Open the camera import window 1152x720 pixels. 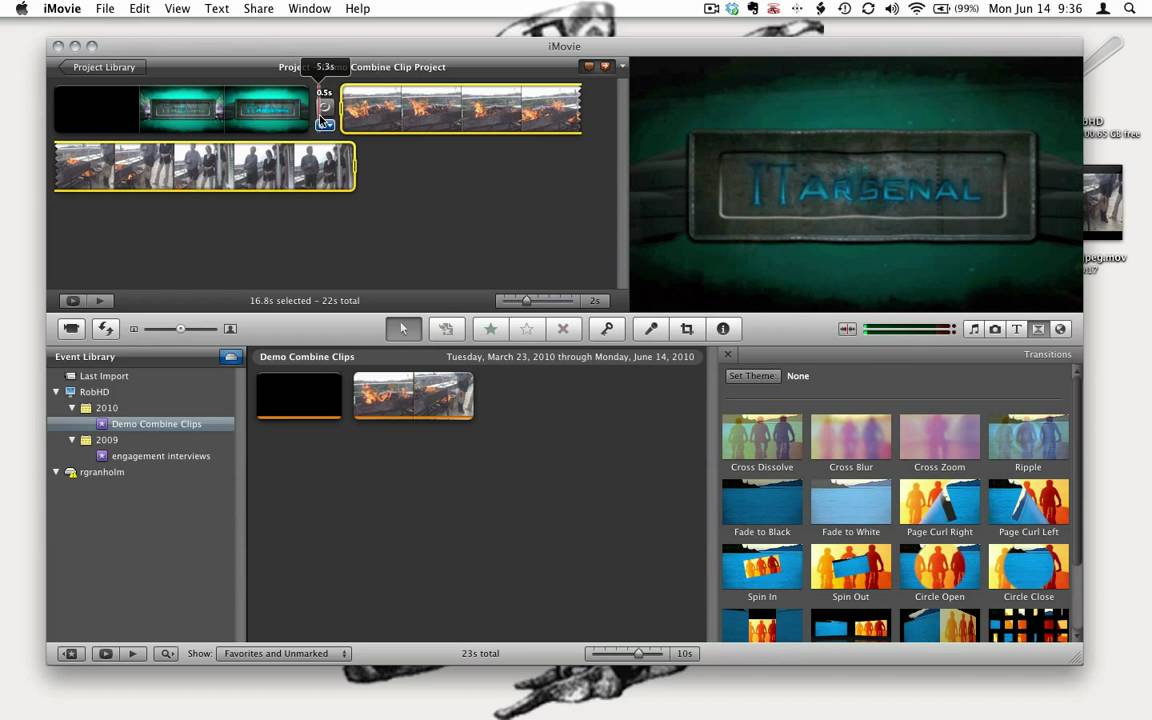[71, 329]
